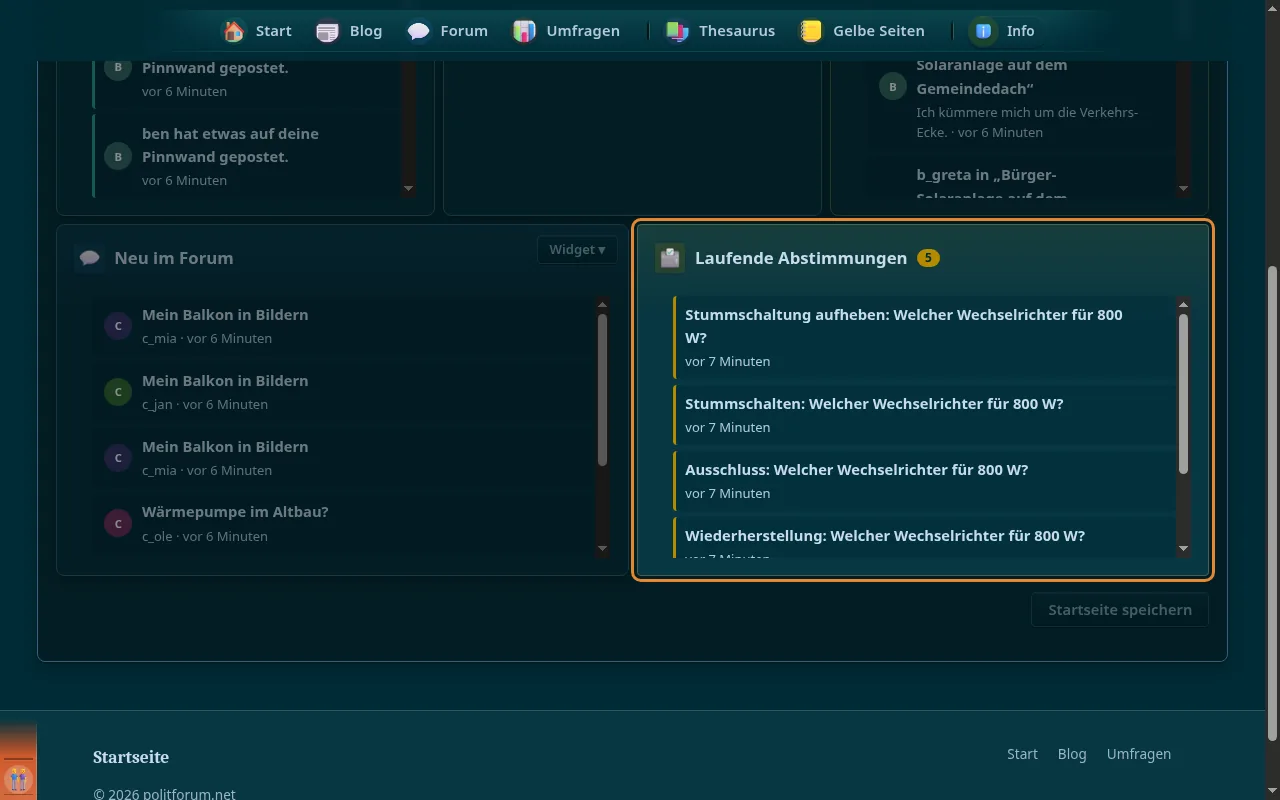Click the books icon beside Thesaurus
This screenshot has width=1280, height=800.
point(678,31)
